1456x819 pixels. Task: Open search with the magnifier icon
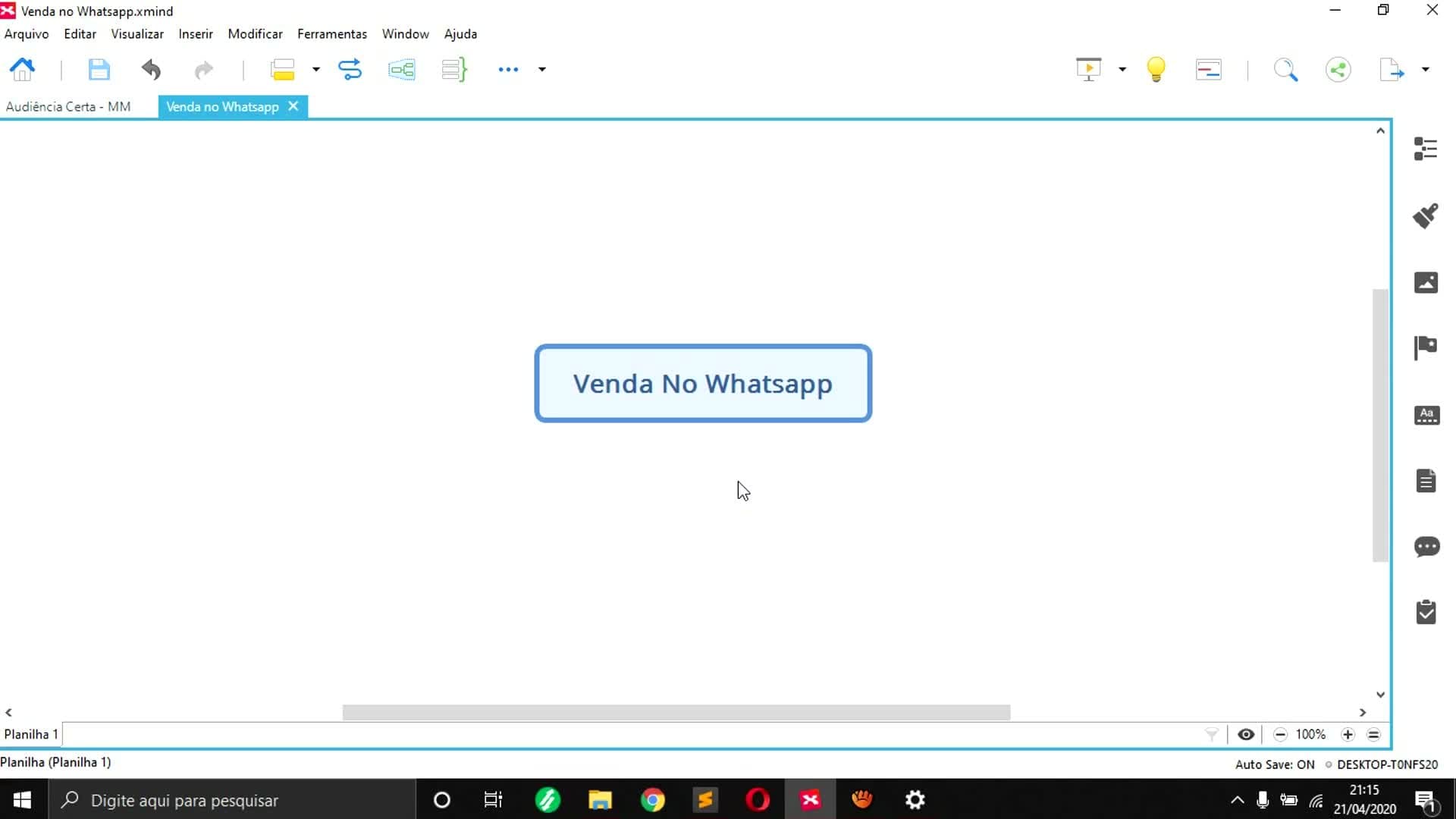1285,70
